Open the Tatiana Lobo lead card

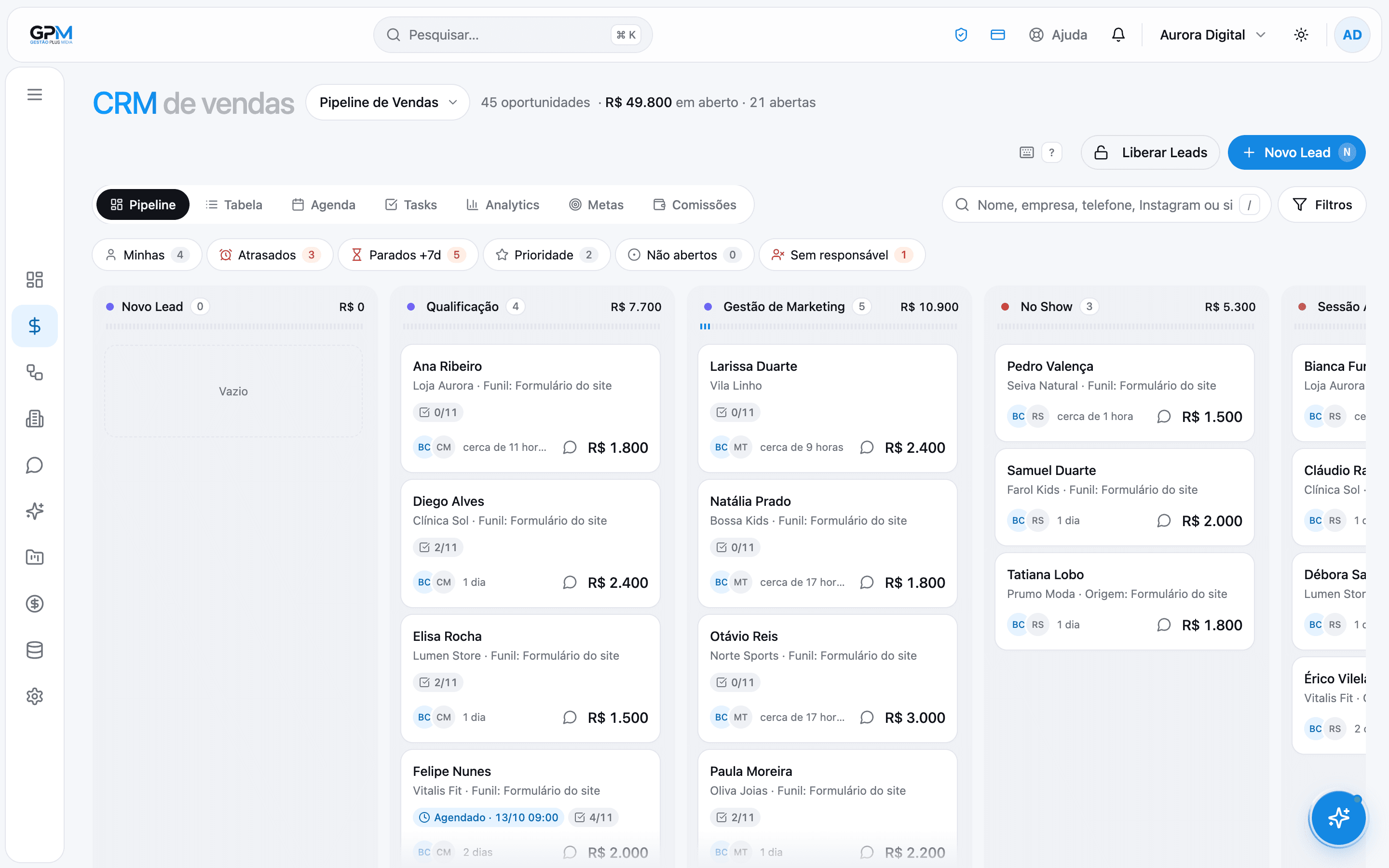(x=1124, y=601)
